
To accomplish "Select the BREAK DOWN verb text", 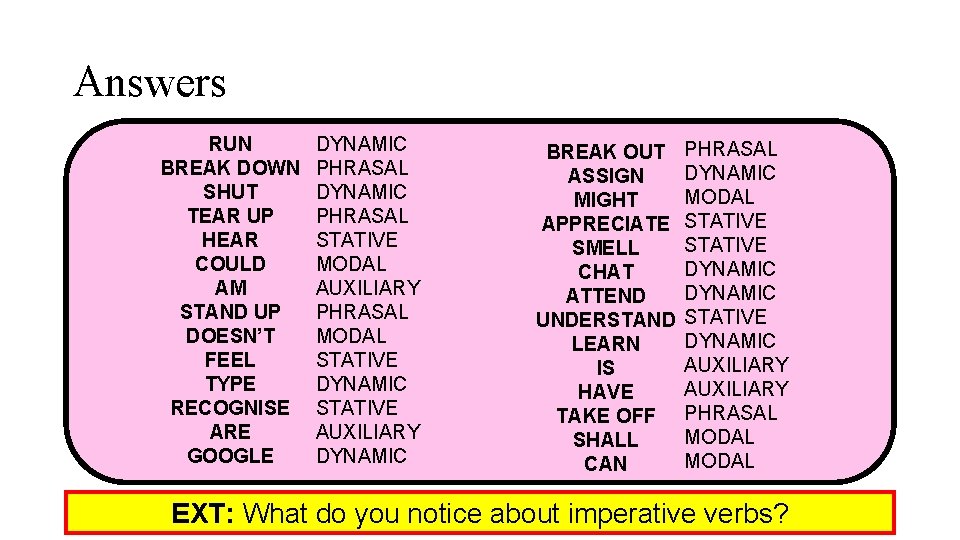I will coord(230,168).
